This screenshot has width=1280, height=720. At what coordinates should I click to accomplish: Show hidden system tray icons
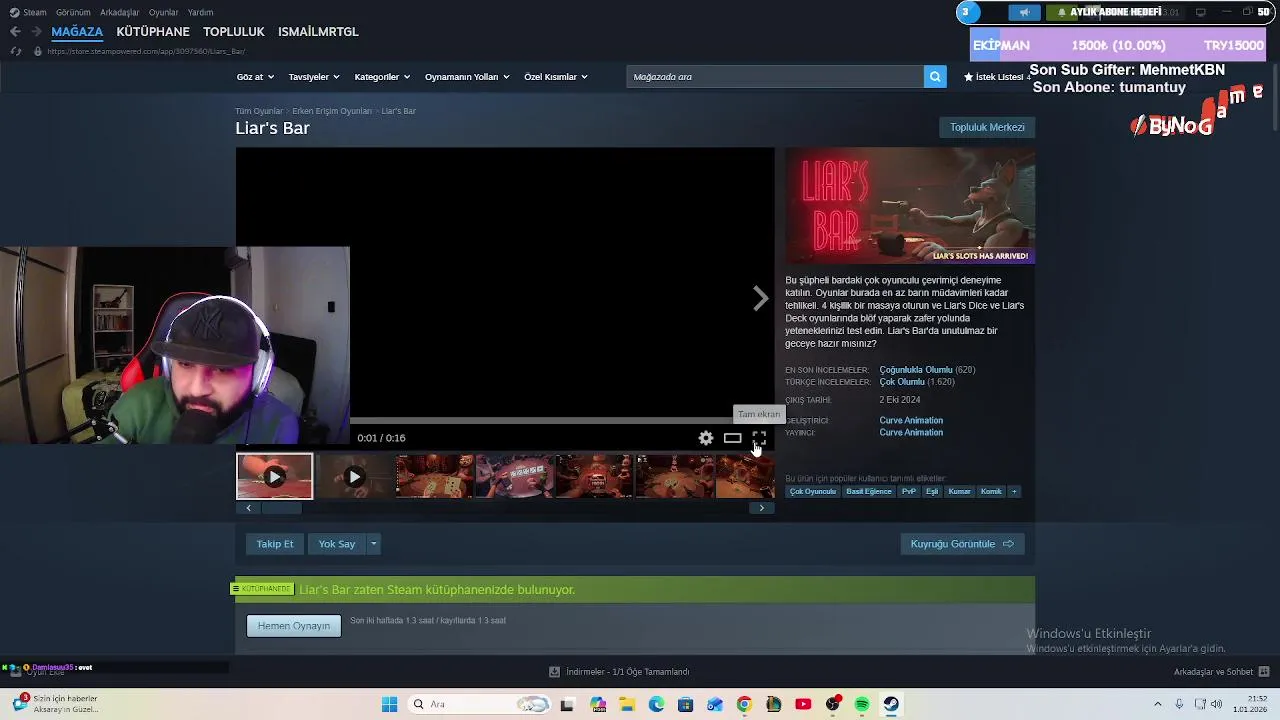click(1158, 704)
